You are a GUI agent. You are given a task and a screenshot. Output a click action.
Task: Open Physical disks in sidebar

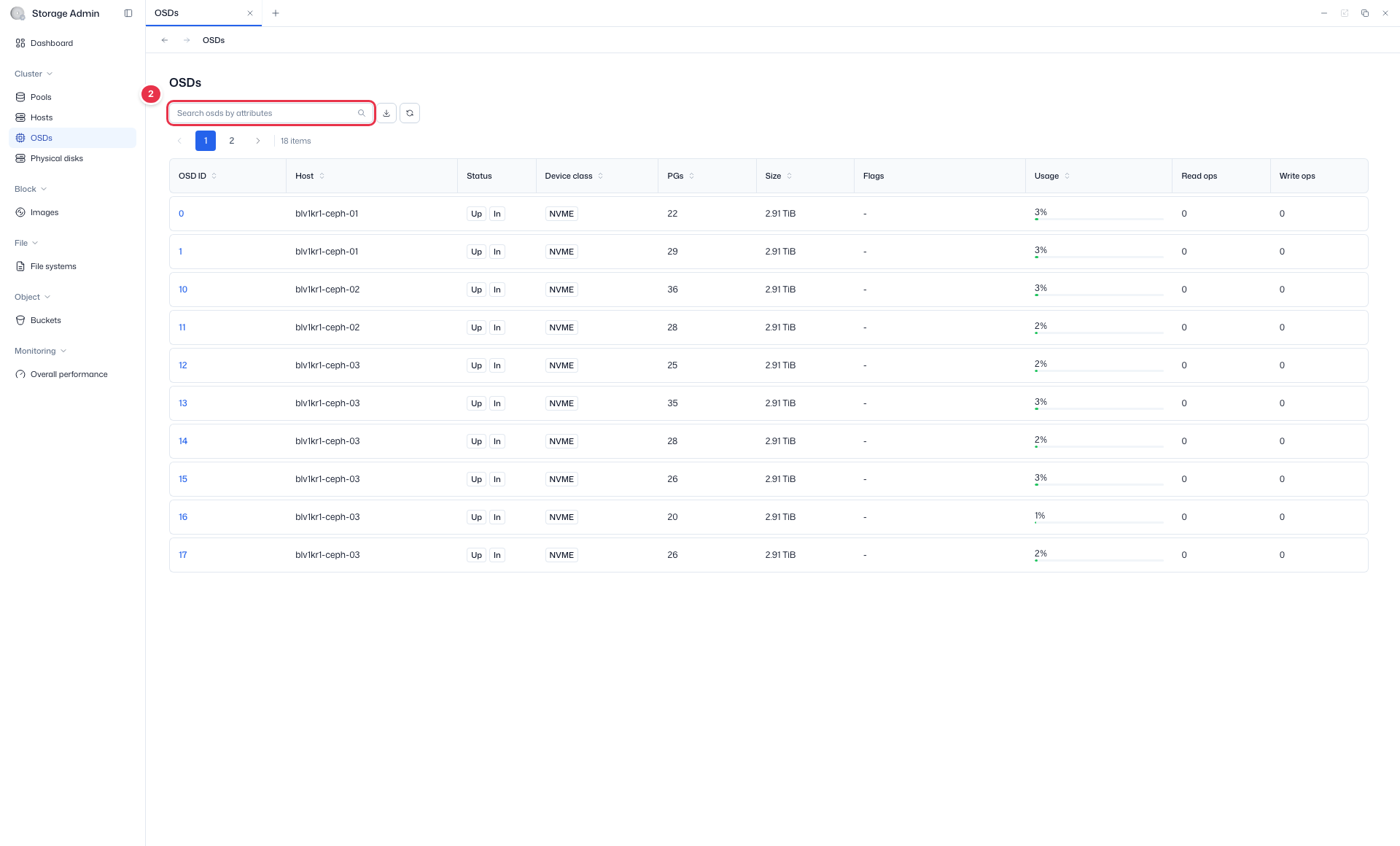72,158
